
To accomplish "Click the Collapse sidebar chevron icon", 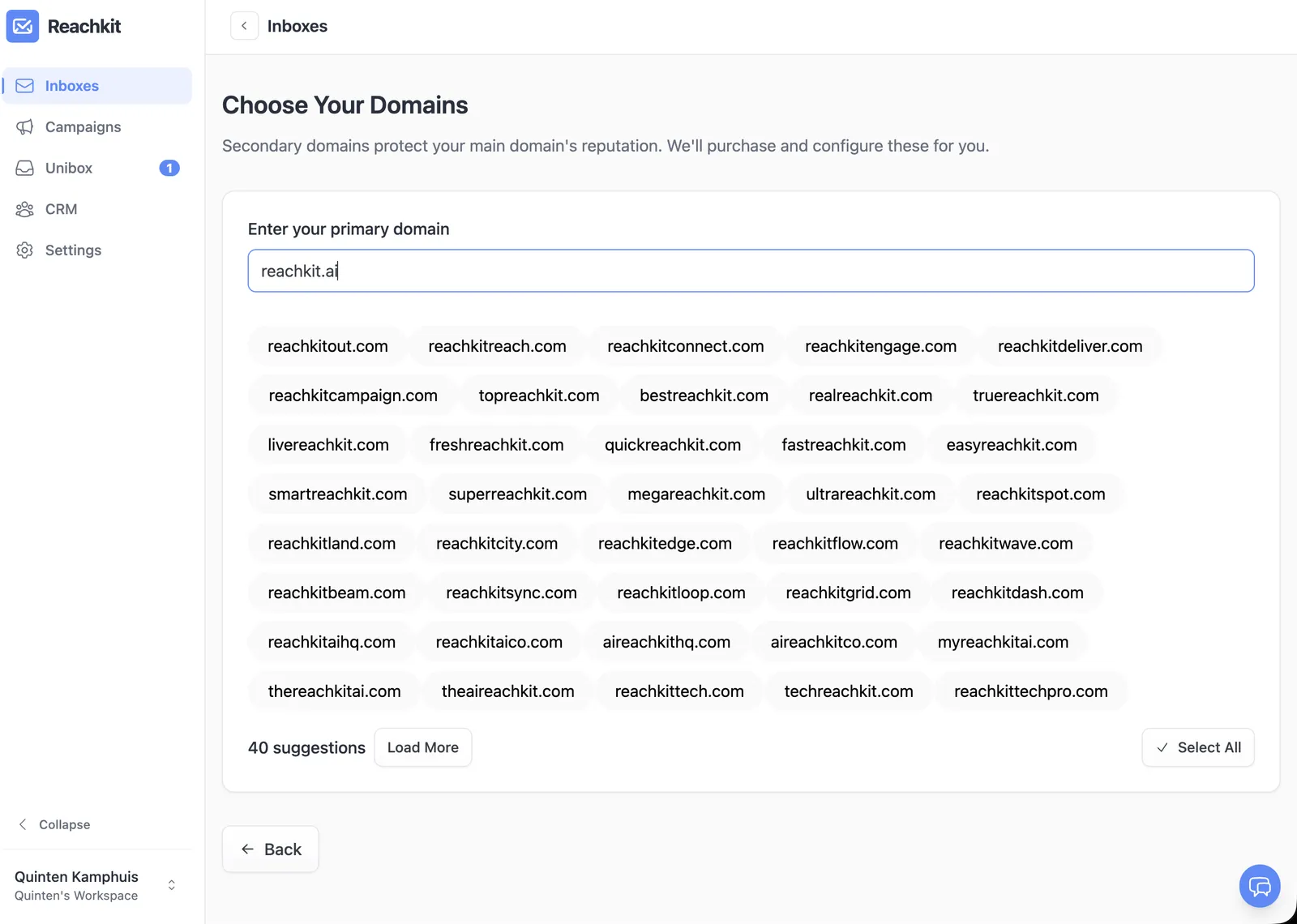I will [23, 824].
